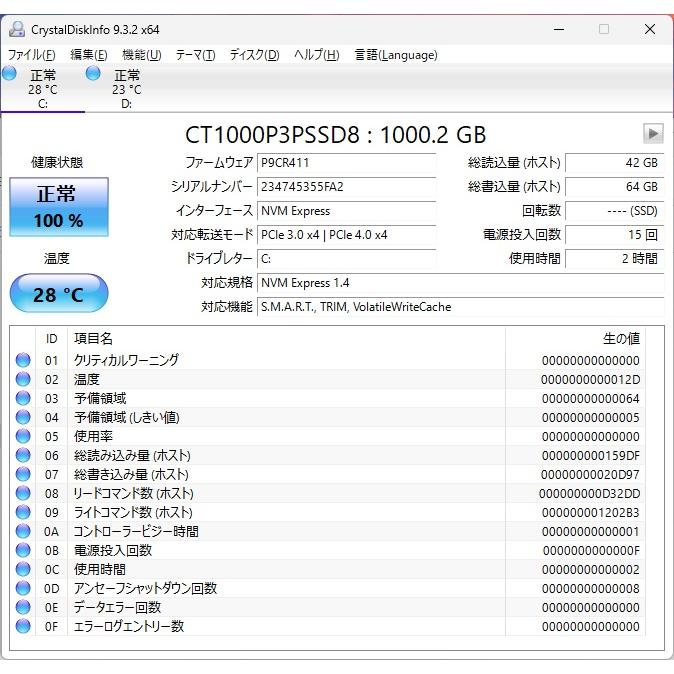The width and height of the screenshot is (674, 674).
Task: Click the drive letter field C:
Action: pyautogui.click(x=346, y=259)
